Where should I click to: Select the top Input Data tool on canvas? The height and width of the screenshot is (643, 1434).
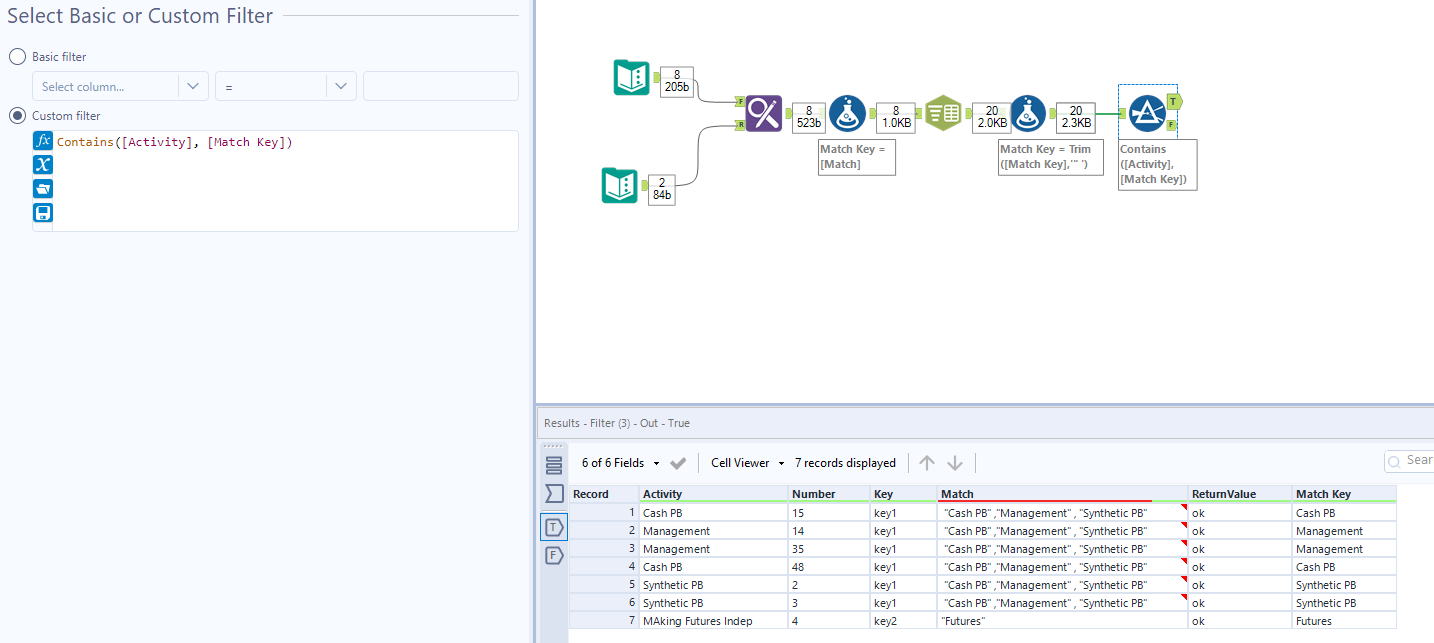[631, 76]
